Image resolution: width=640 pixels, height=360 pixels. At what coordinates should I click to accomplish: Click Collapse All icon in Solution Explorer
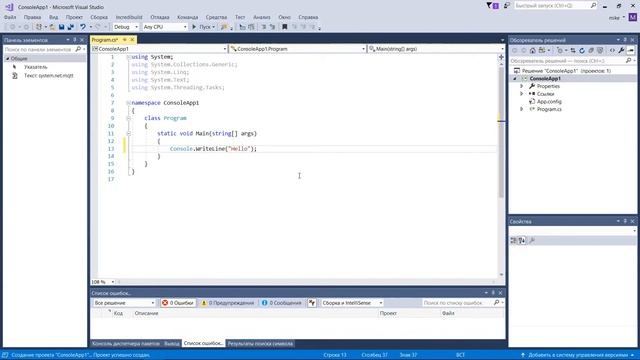(x=591, y=51)
